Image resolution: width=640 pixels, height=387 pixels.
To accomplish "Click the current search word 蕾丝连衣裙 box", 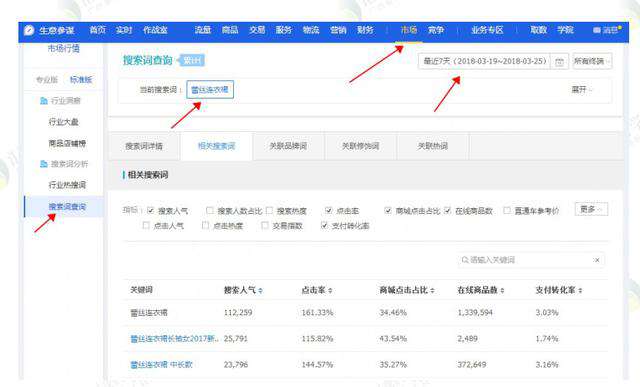I will click(x=210, y=89).
